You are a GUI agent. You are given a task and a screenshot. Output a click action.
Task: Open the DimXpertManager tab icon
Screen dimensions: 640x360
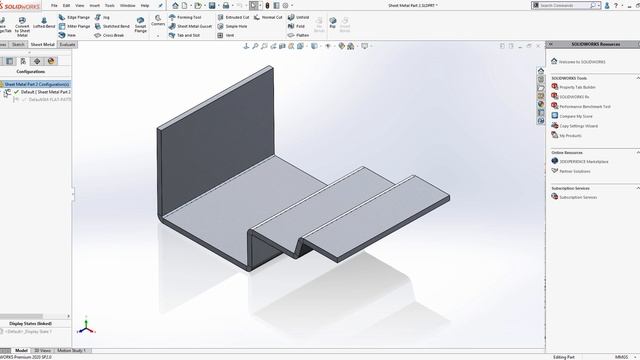click(37, 61)
